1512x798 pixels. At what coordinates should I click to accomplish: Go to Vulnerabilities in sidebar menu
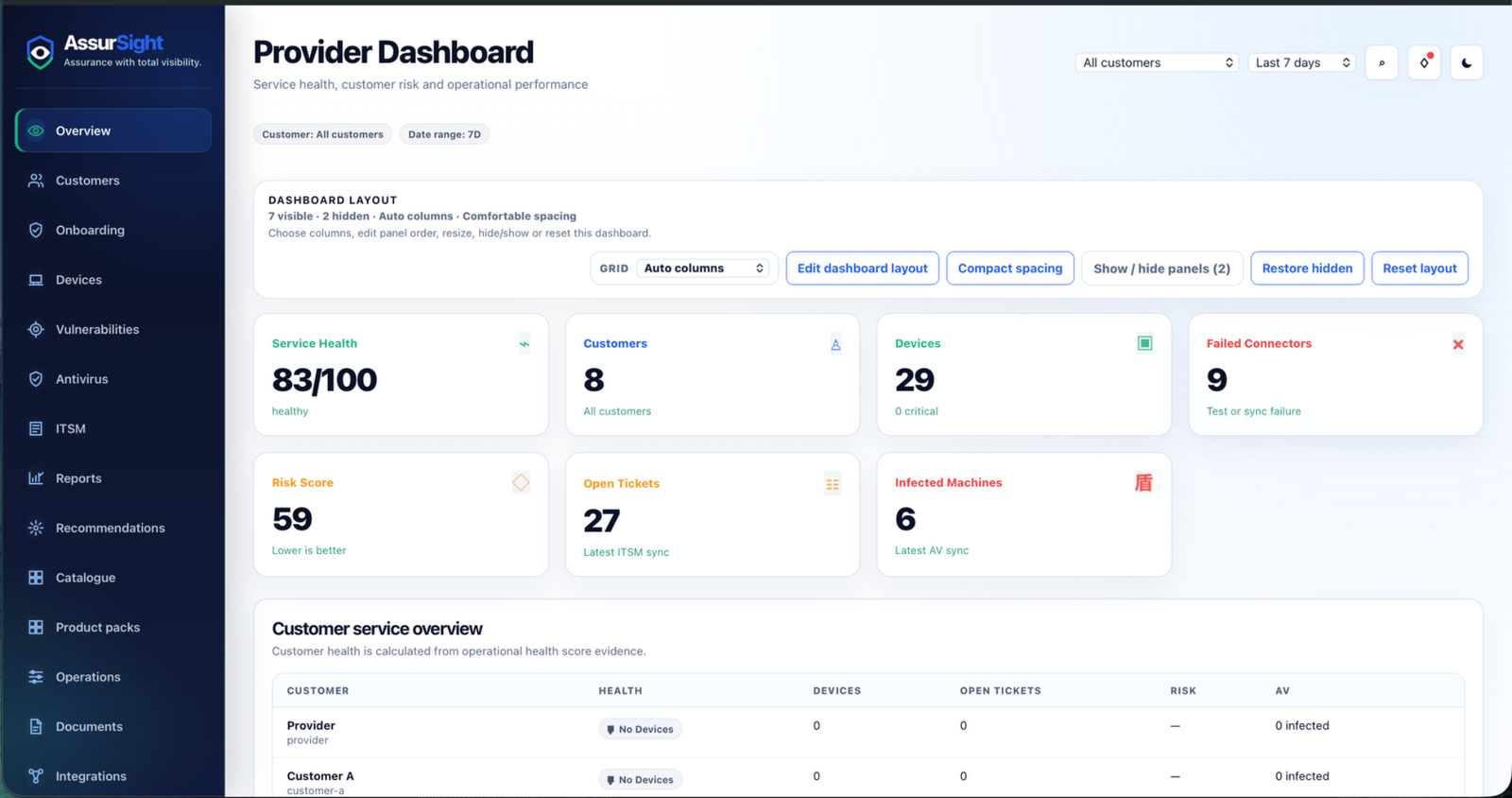(113, 329)
